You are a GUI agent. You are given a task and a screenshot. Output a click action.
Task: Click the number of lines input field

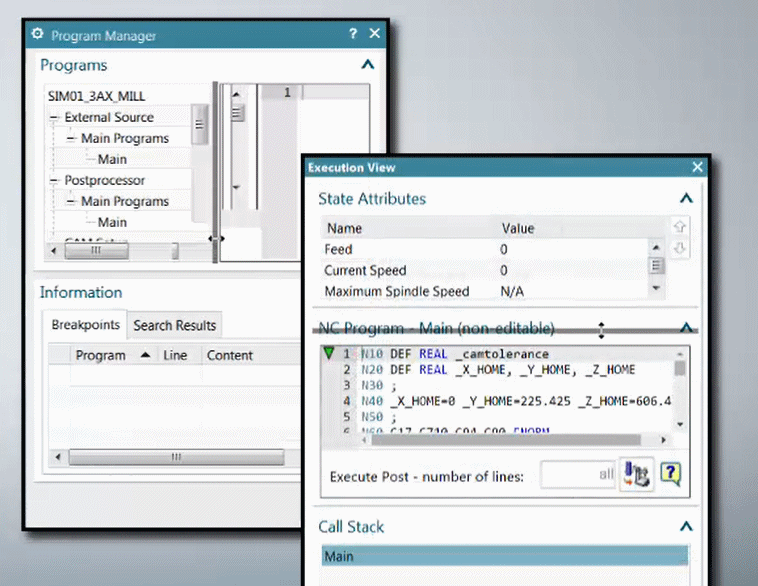(578, 475)
